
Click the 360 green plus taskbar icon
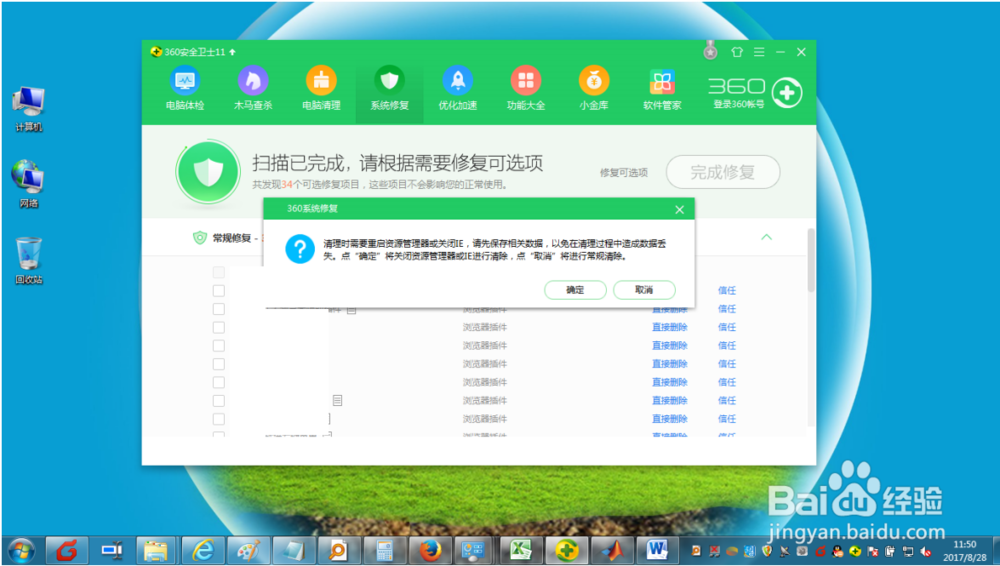tap(567, 551)
